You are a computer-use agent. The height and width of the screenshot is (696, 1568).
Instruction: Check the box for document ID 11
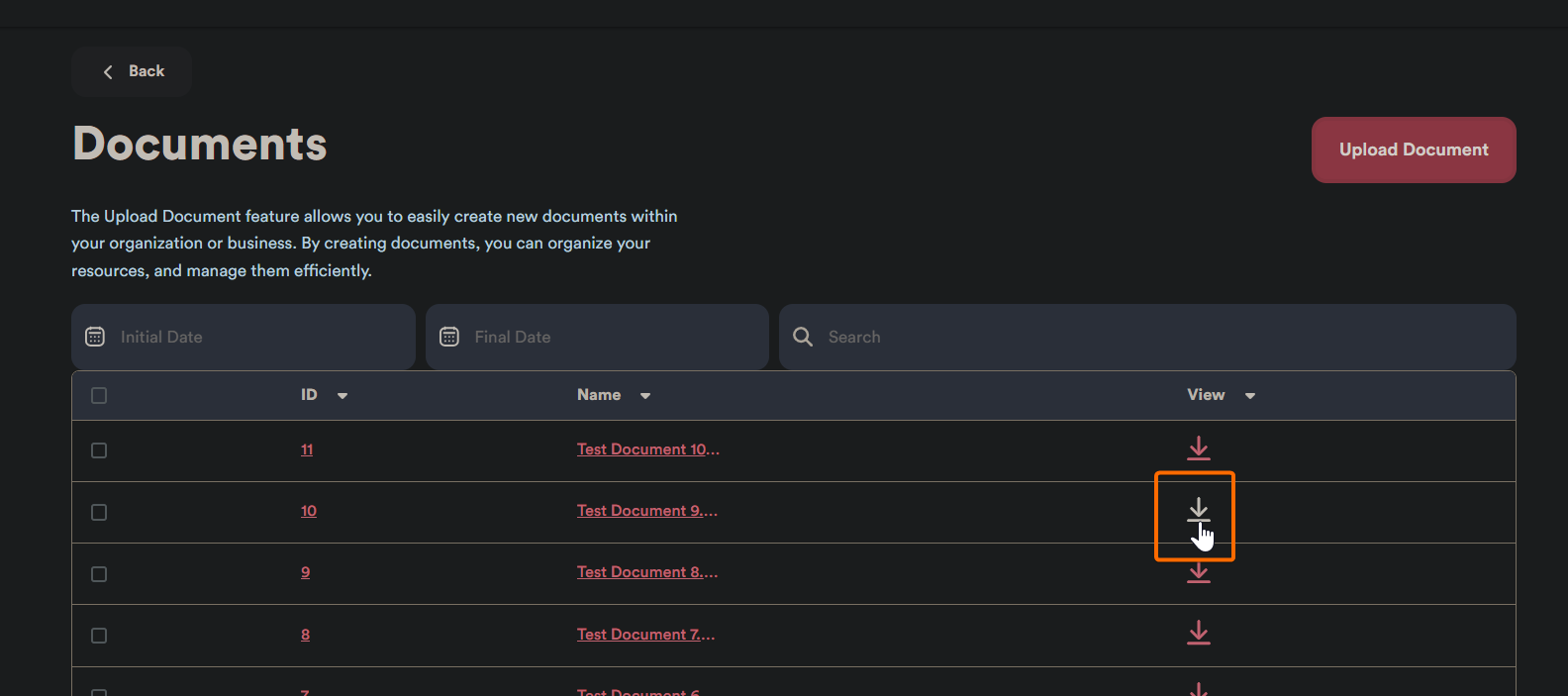coord(99,450)
